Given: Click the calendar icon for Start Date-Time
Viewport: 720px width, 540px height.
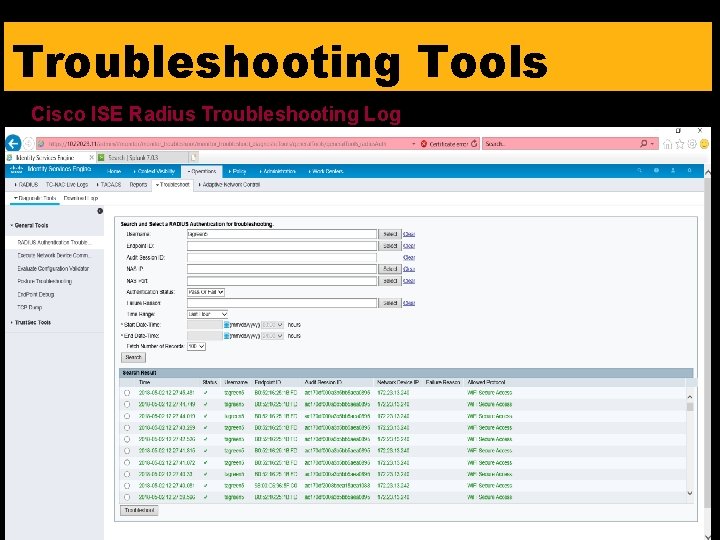Looking at the screenshot, I should click(226, 325).
